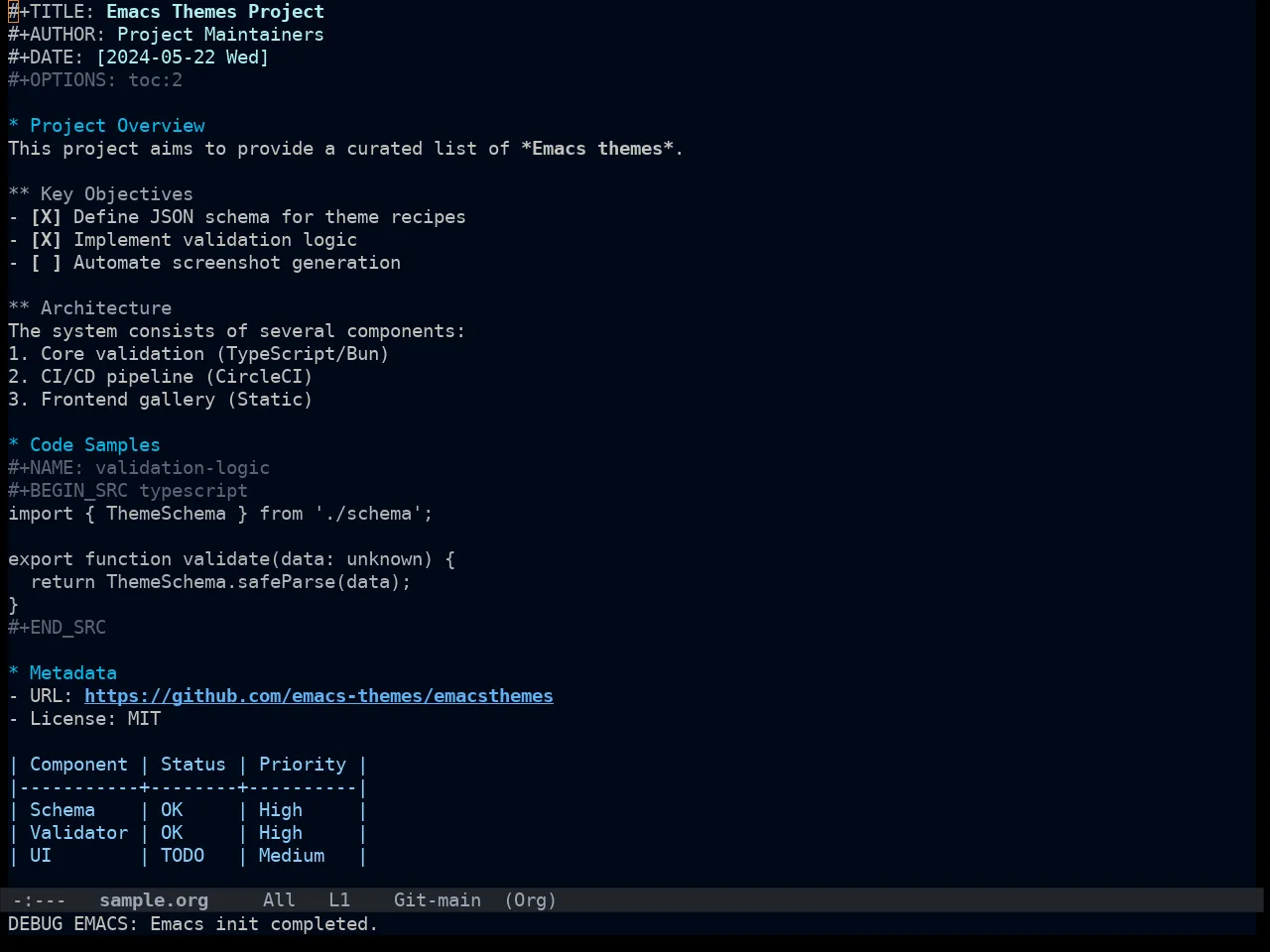Click Status table header cell
Screen dimensions: 1270x952
point(193,765)
